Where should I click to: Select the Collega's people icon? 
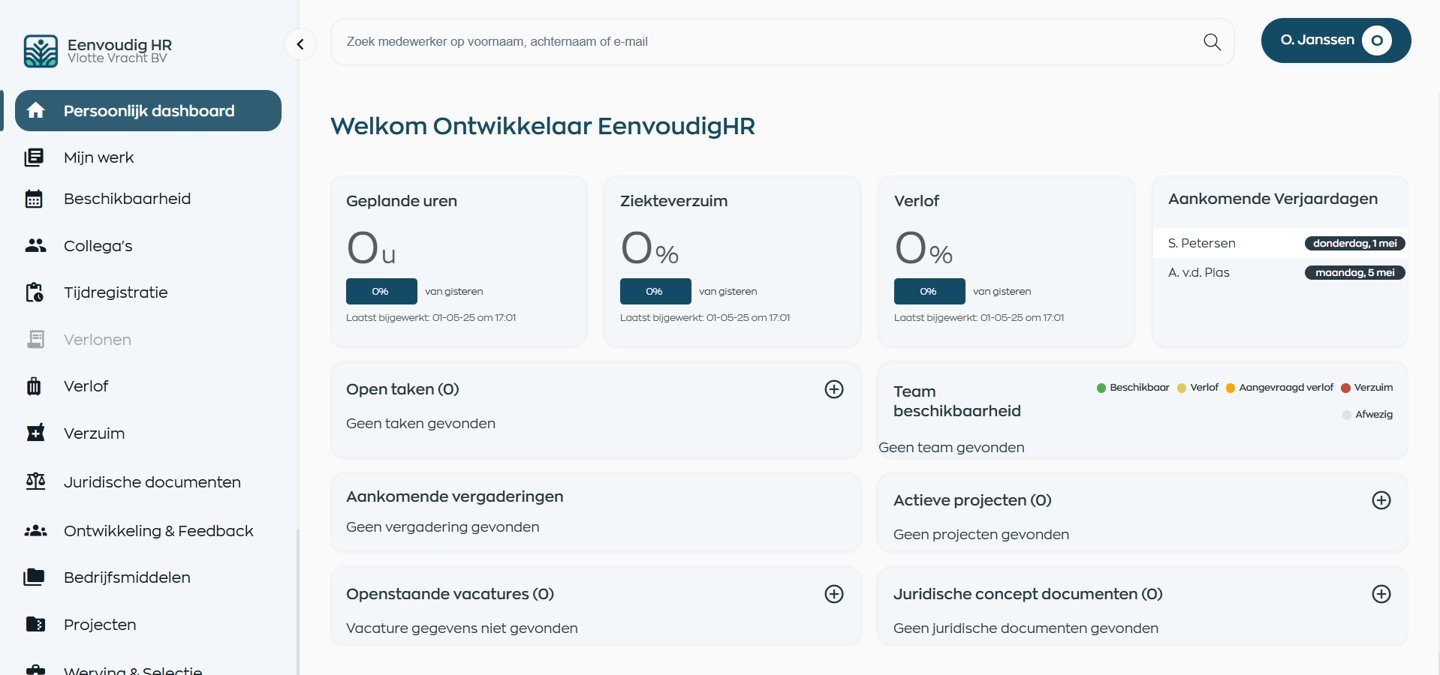[x=35, y=245]
